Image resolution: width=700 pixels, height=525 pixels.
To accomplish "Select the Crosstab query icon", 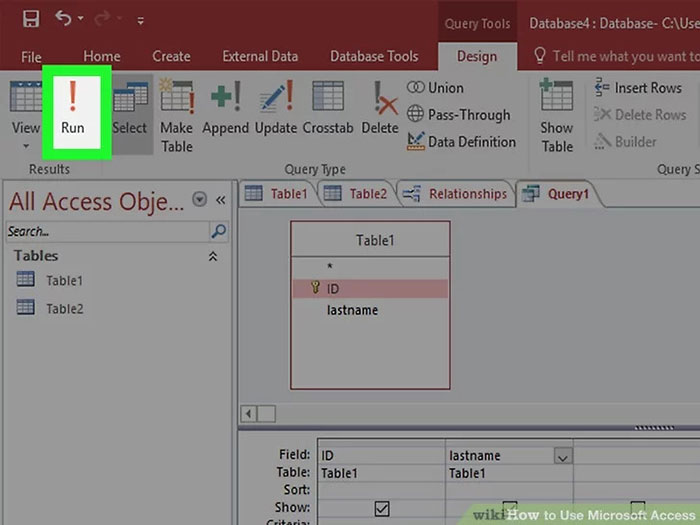I will [328, 108].
